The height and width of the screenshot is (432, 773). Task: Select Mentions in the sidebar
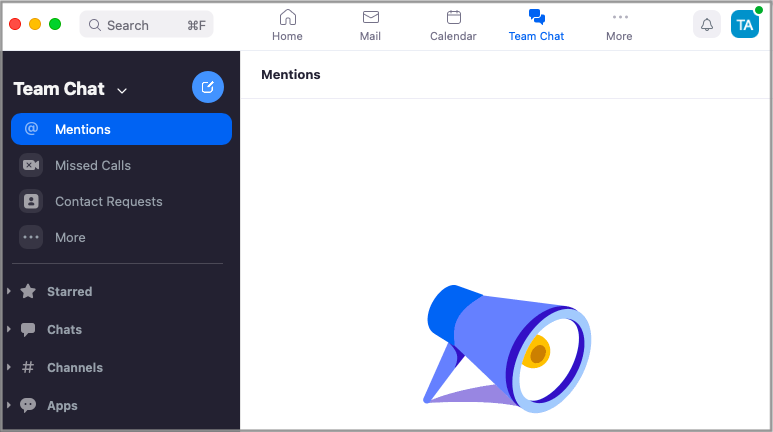coord(121,129)
